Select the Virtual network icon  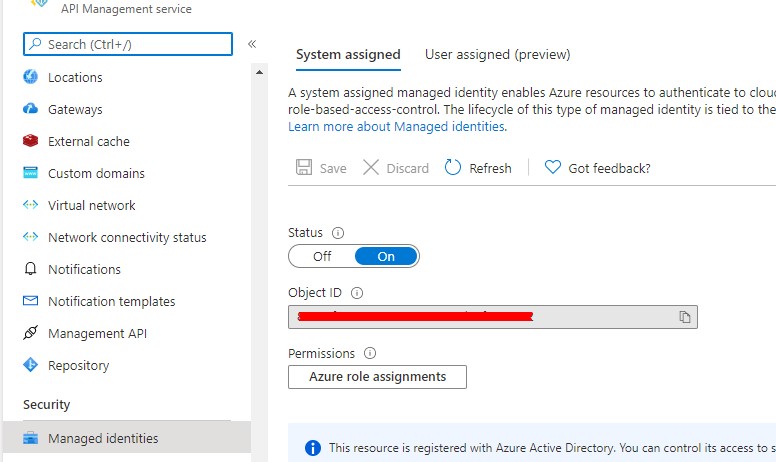pyautogui.click(x=30, y=205)
